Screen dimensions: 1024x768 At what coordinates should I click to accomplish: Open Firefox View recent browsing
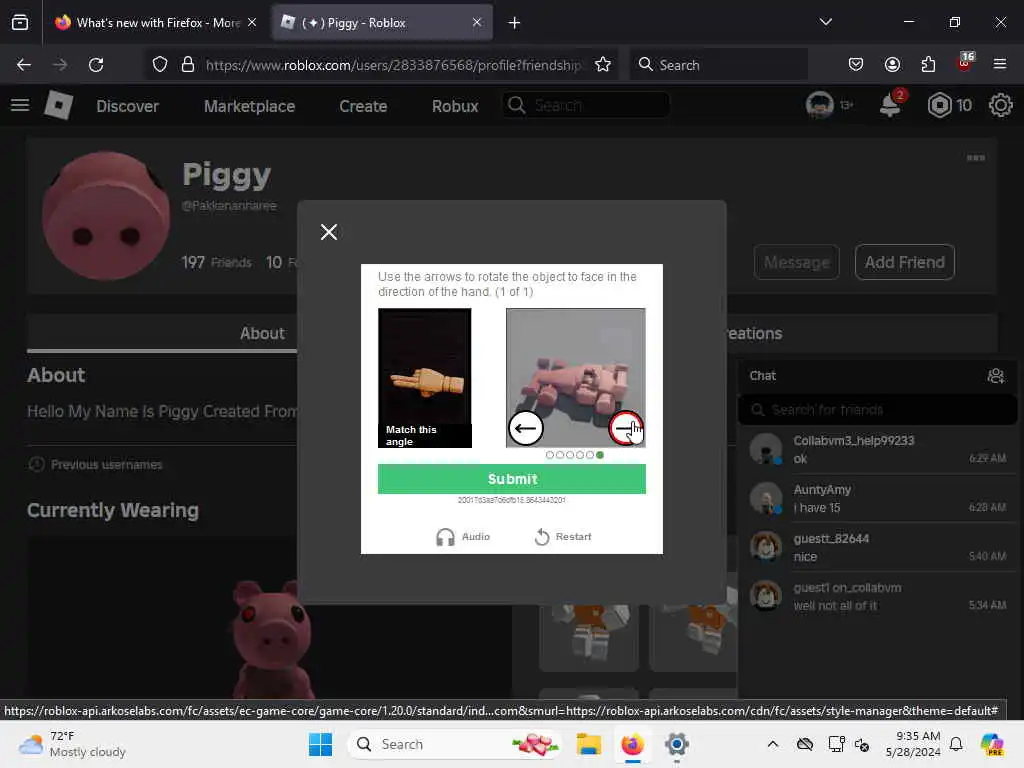pos(20,23)
